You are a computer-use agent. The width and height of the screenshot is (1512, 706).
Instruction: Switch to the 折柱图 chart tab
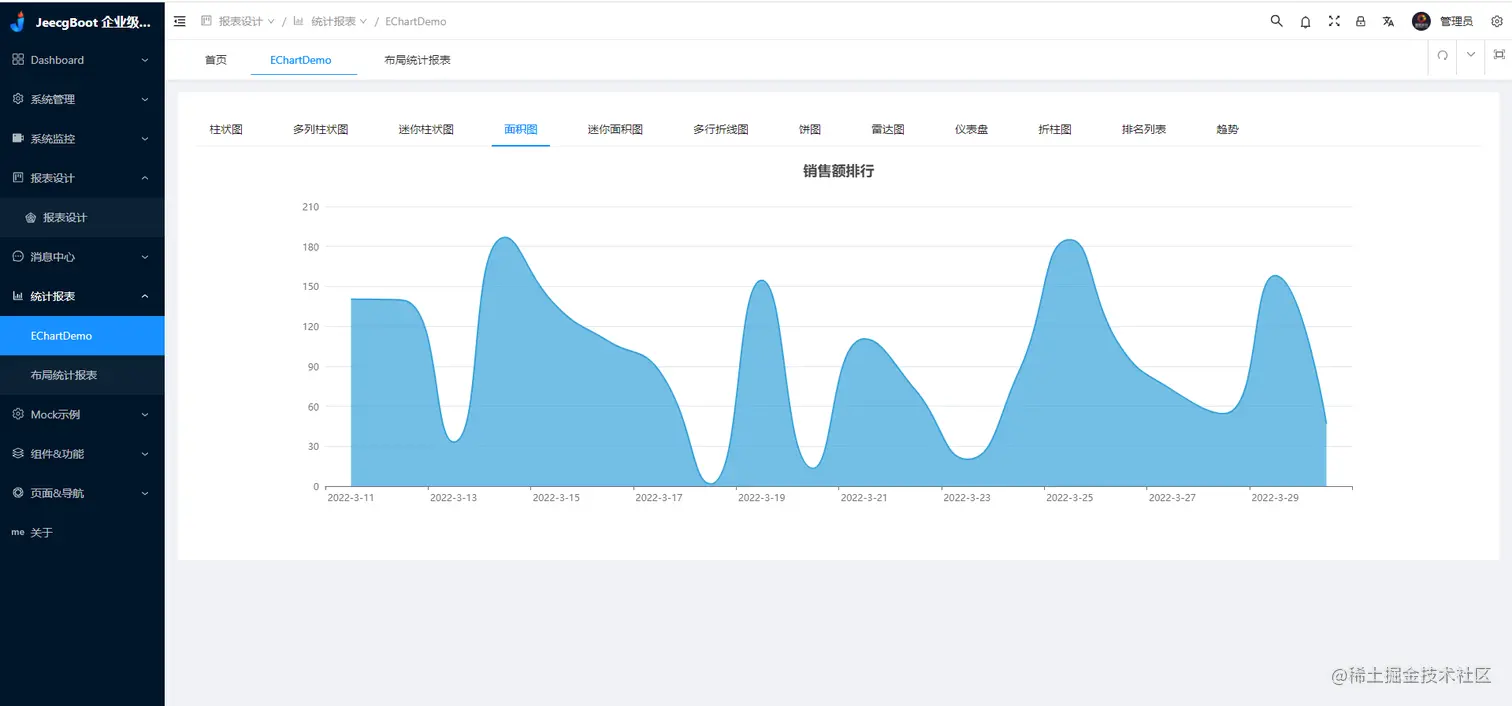[1055, 129]
